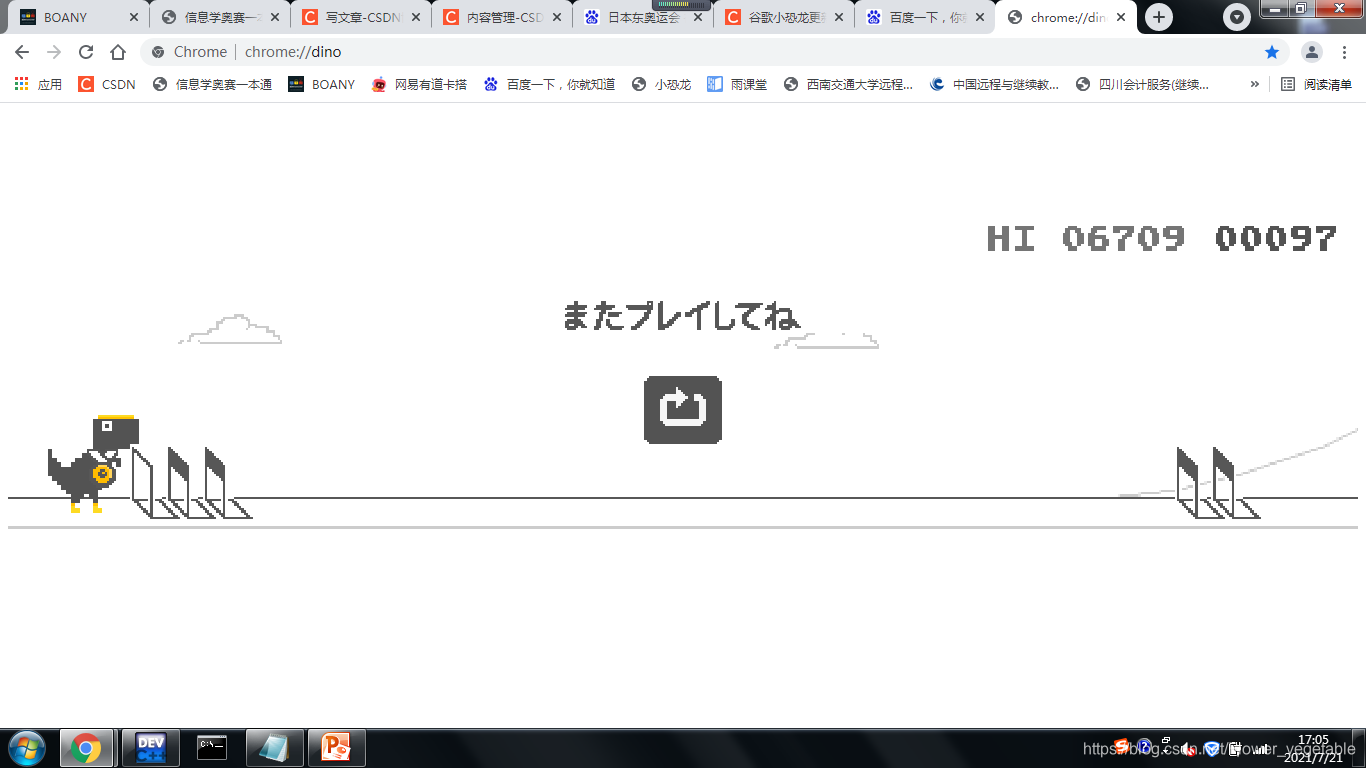Click the HI 06709 high score
The width and height of the screenshot is (1366, 768).
tap(1085, 238)
